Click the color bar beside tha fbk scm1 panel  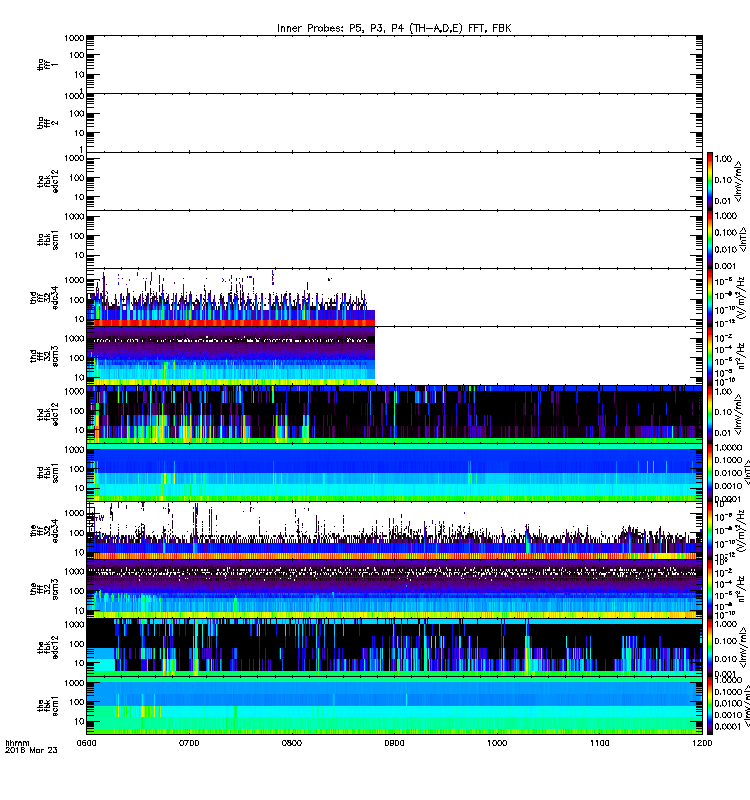pos(710,239)
